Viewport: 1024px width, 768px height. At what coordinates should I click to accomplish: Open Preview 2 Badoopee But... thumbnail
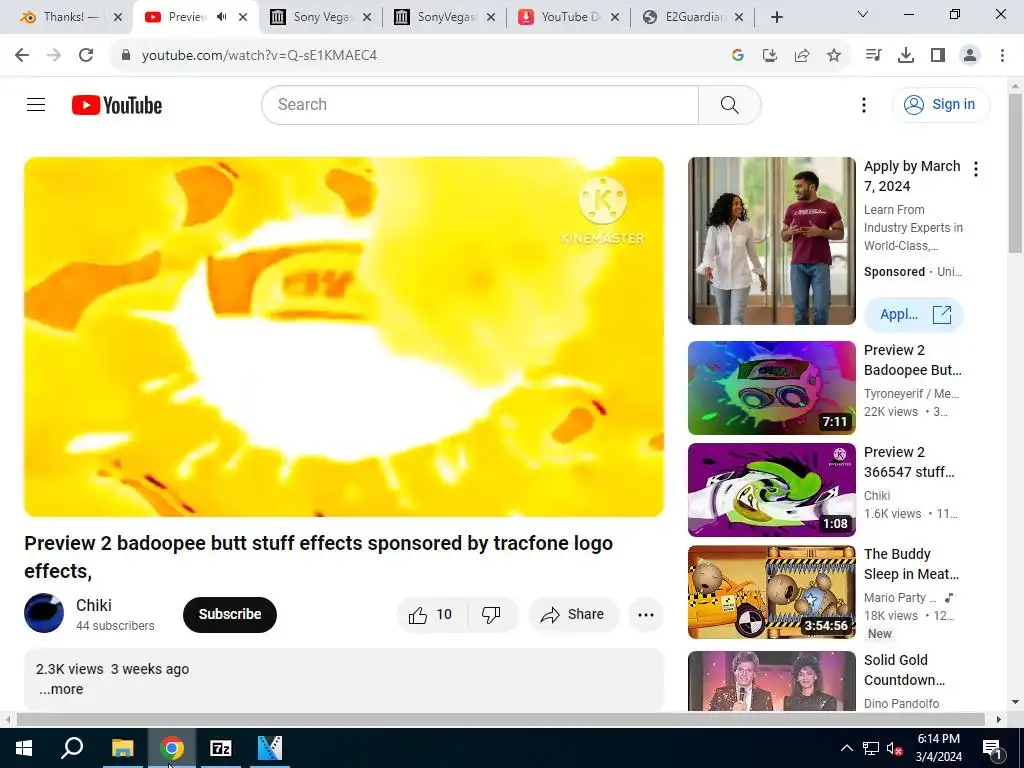coord(771,387)
